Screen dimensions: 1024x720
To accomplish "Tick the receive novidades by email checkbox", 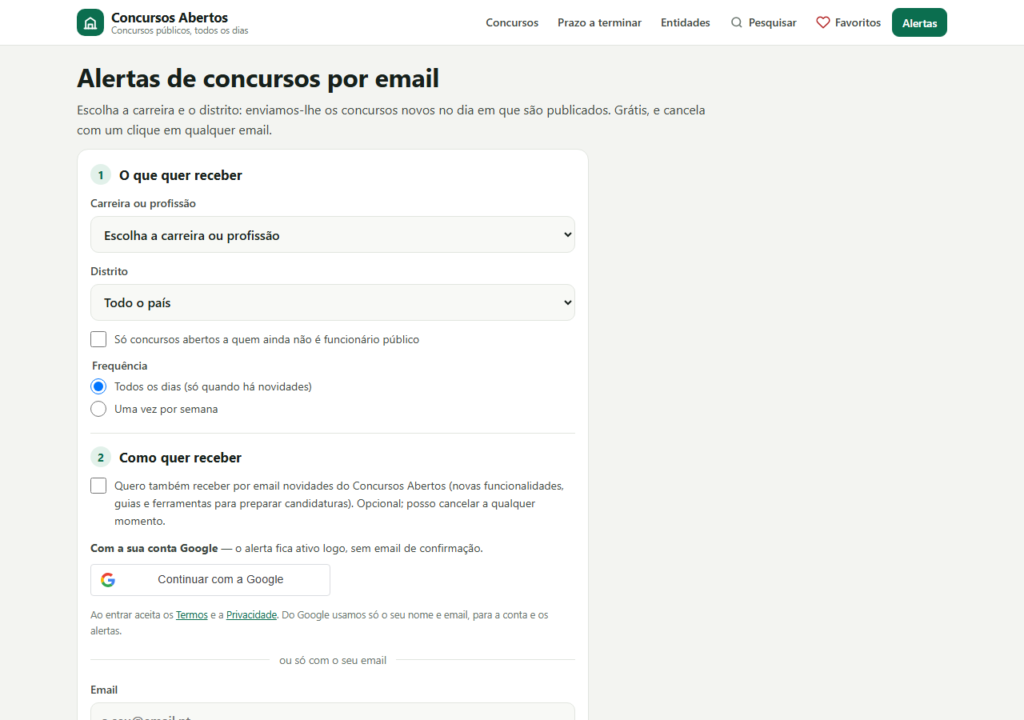I will click(99, 485).
